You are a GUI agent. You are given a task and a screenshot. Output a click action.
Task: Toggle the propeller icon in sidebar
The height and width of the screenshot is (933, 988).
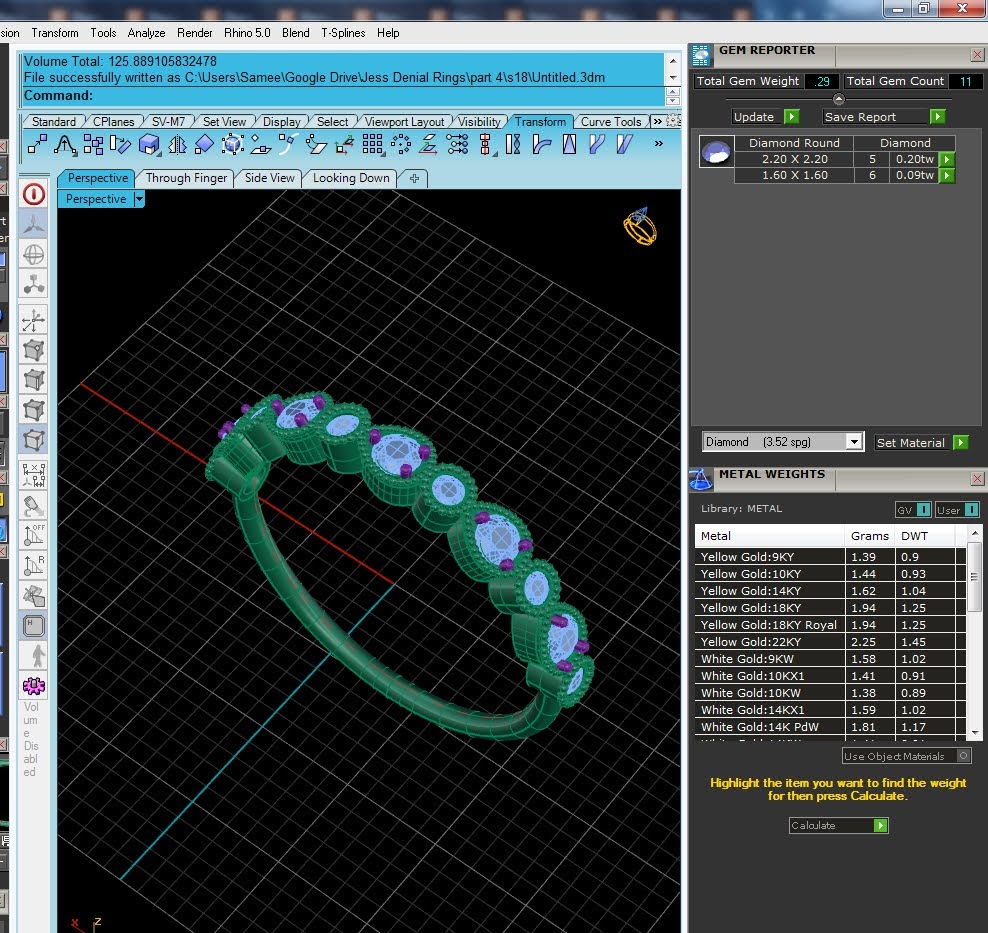[x=34, y=225]
